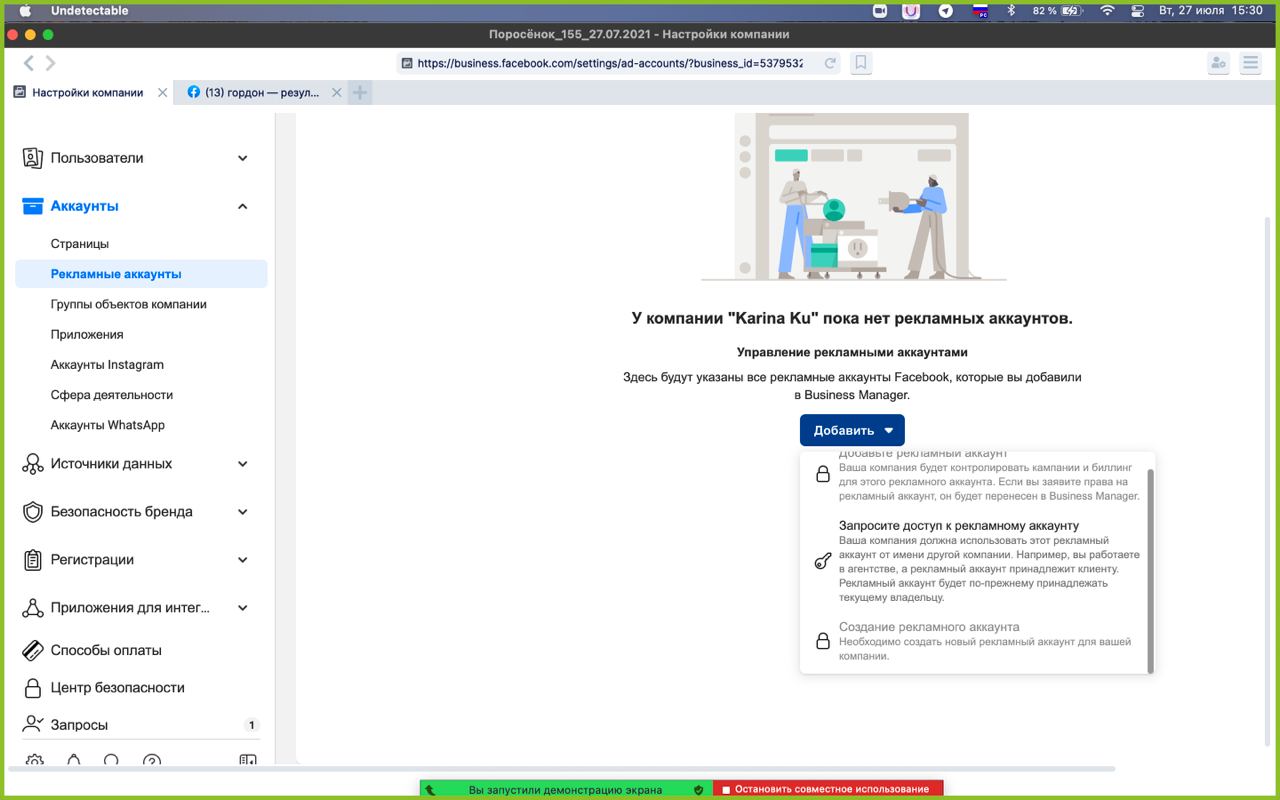Image resolution: width=1280 pixels, height=800 pixels.
Task: Click the browser back arrow
Action: (29, 63)
